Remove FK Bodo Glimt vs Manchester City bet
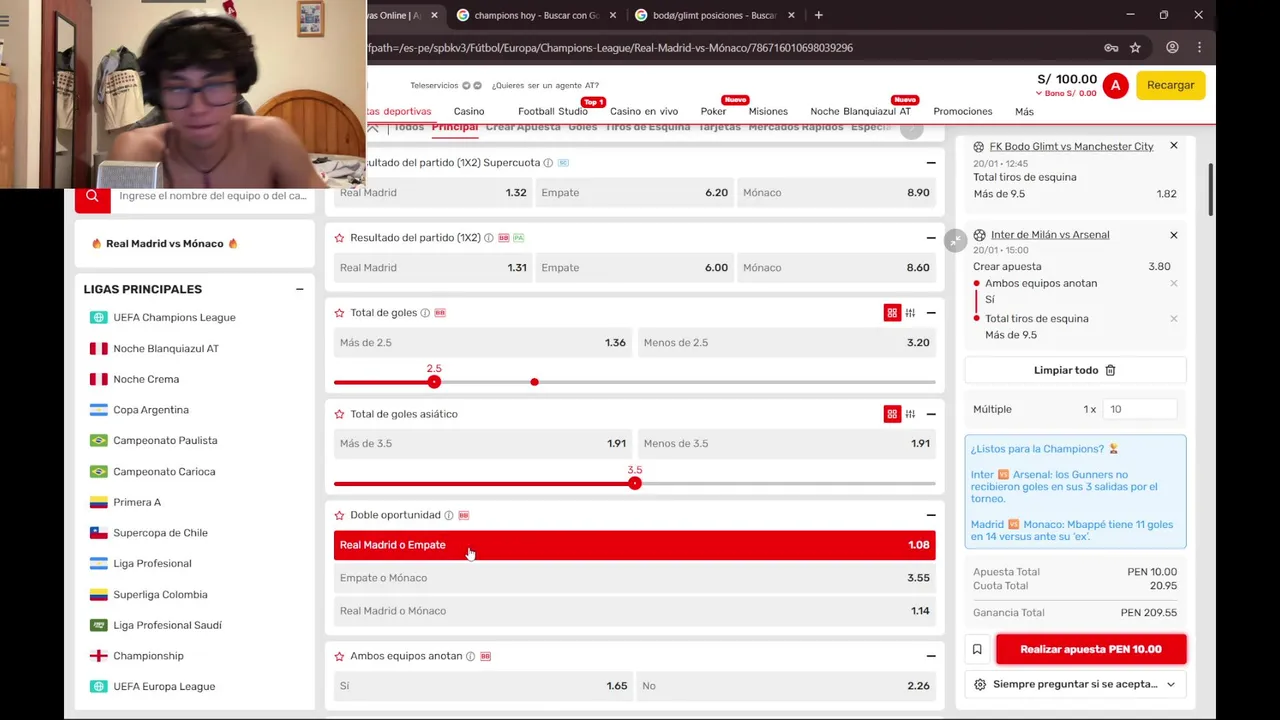This screenshot has height=720, width=1280. [x=1174, y=146]
